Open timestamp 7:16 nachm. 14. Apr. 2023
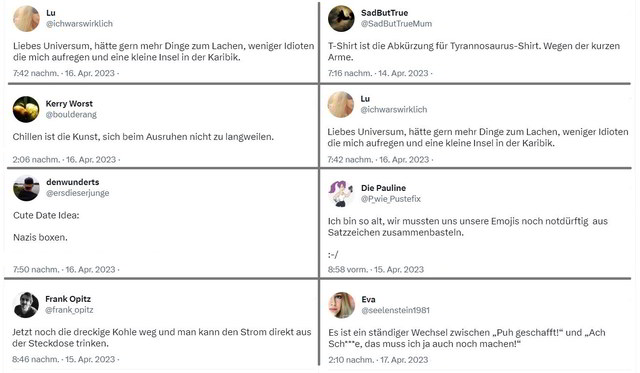This screenshot has width=640, height=373. (x=378, y=73)
